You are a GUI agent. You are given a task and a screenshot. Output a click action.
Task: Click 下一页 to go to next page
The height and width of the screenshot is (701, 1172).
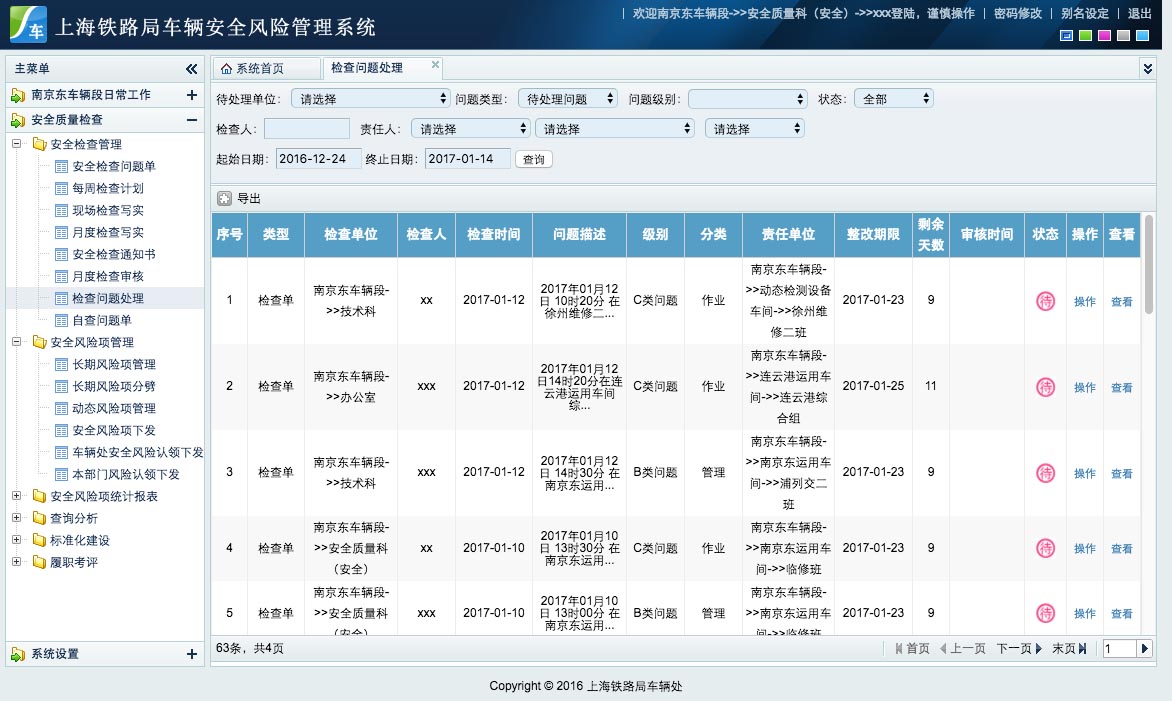[x=1018, y=649]
